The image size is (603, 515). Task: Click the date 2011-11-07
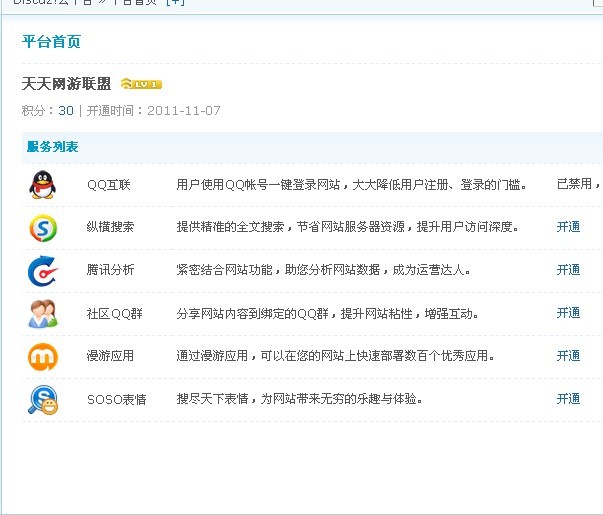coord(184,111)
